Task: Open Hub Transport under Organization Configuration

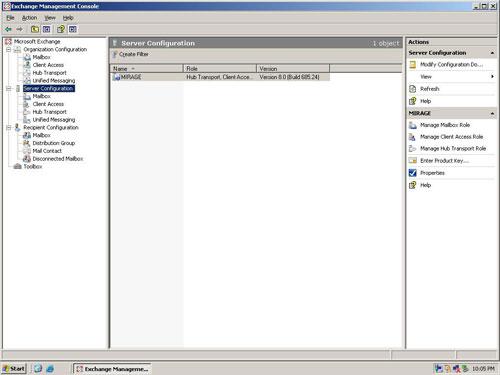Action: click(x=49, y=73)
